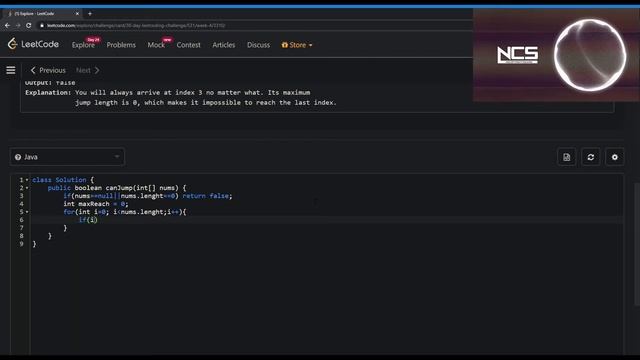The width and height of the screenshot is (640, 360).
Task: Collapse code fold arrow on line 5
Action: tap(27, 212)
